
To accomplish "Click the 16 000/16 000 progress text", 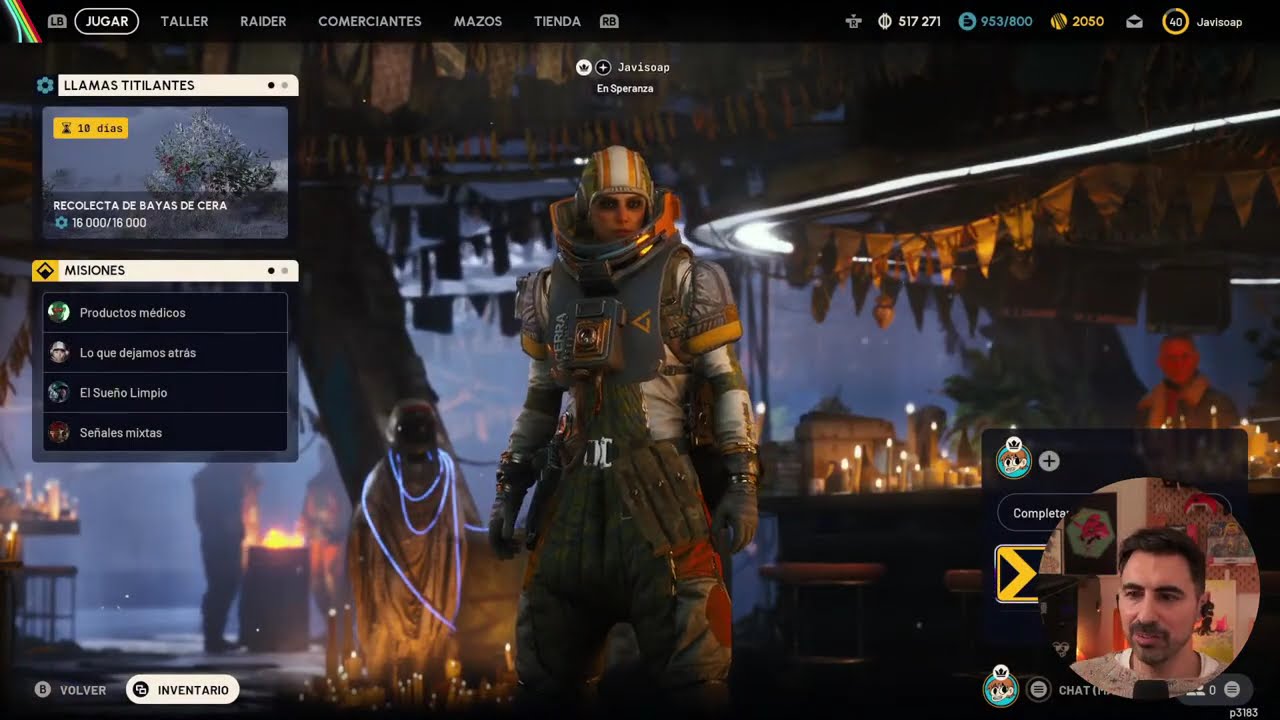I will click(x=109, y=223).
